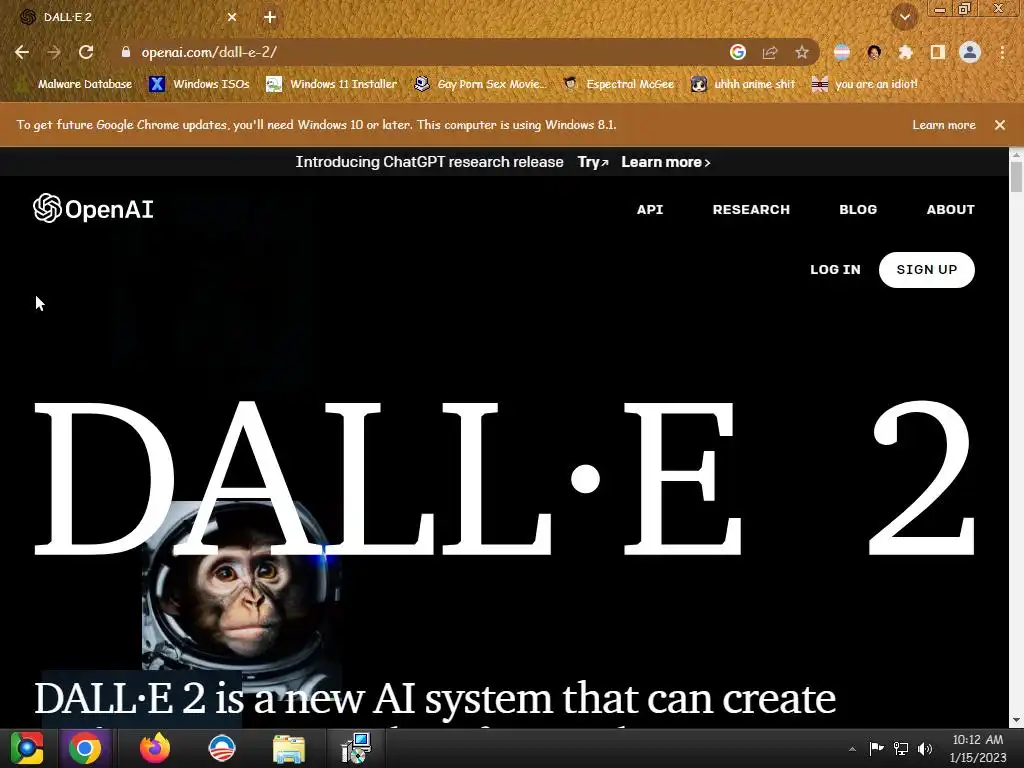The image size is (1024, 768).
Task: Open Chrome three-dot menu
Action: [x=1002, y=52]
